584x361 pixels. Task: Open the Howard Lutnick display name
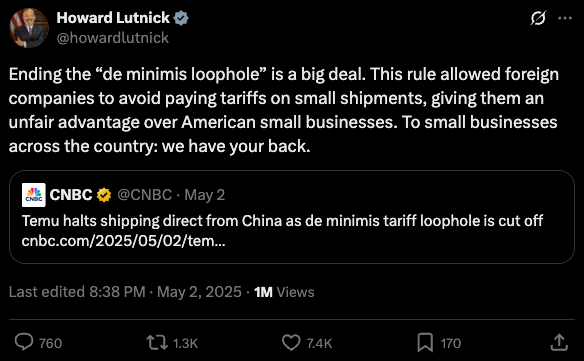[113, 18]
